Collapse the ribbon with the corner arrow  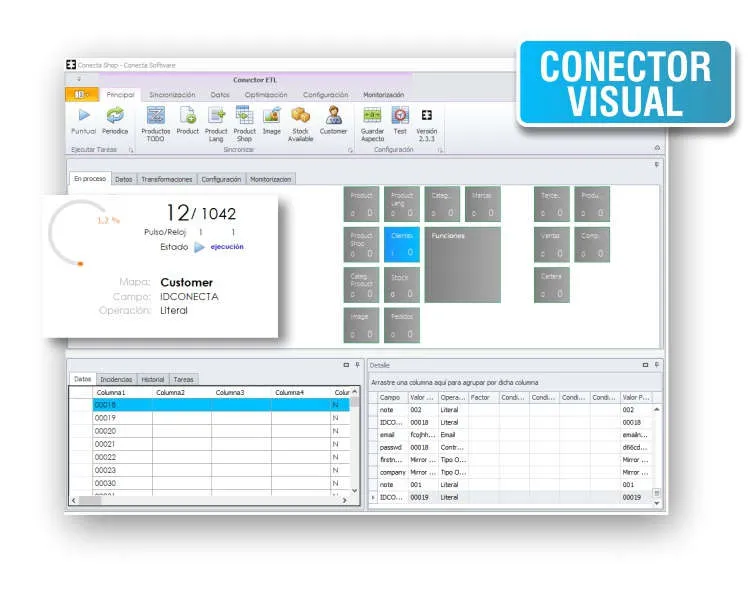[657, 148]
